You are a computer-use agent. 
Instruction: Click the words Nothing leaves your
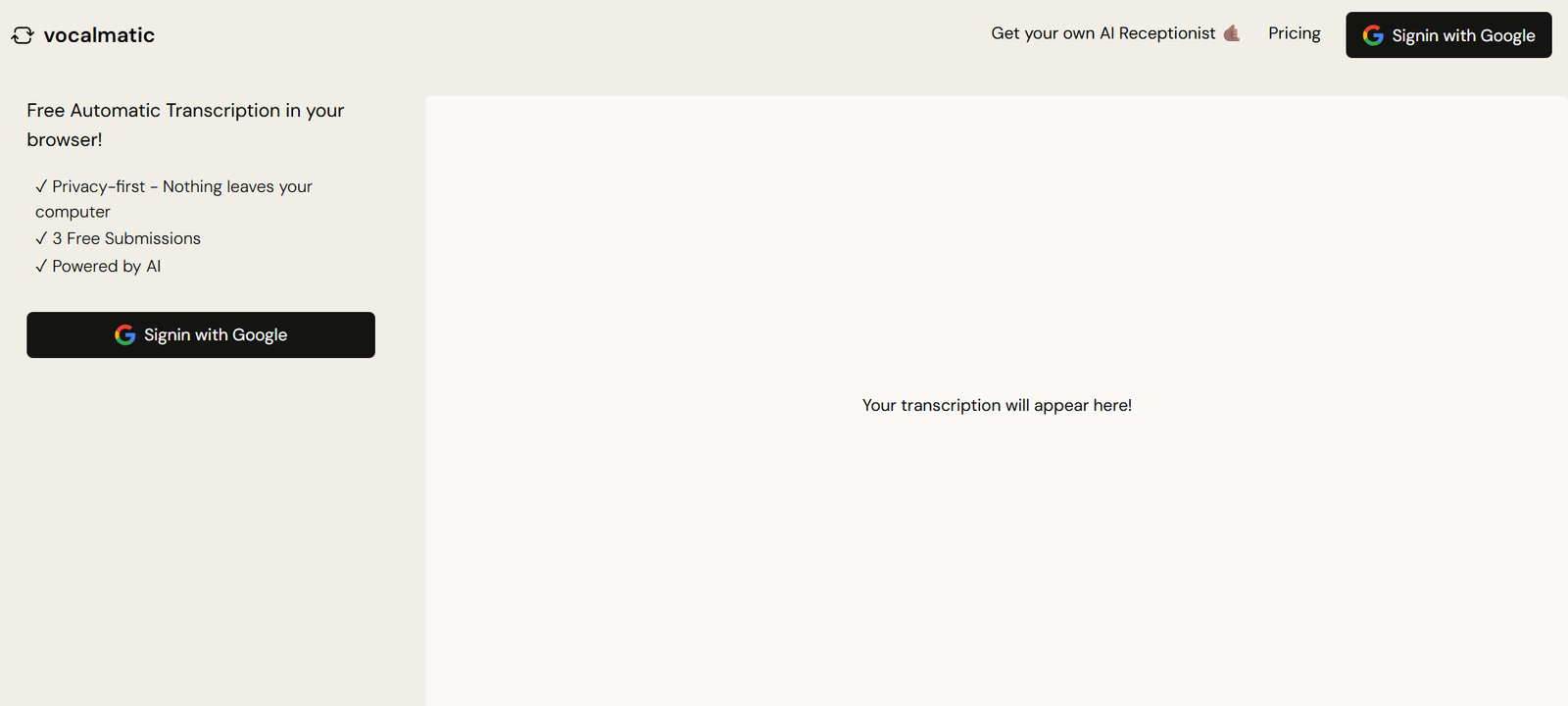(x=237, y=186)
